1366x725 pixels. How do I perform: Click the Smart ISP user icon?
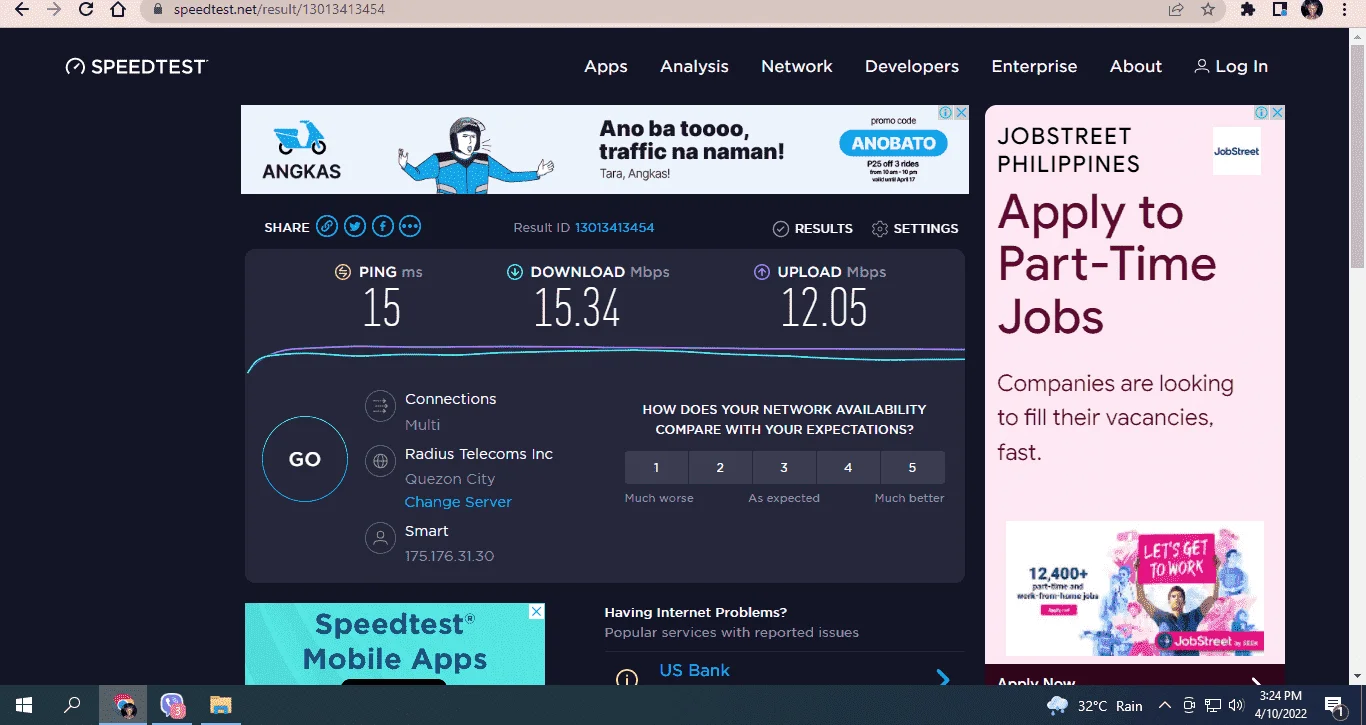(380, 538)
